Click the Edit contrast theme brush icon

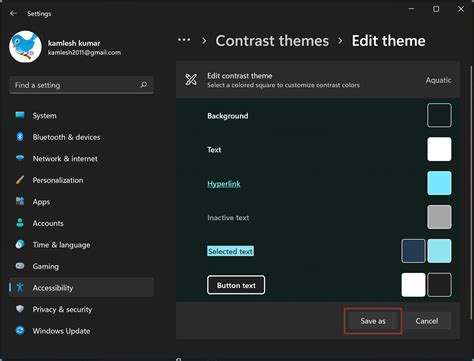[191, 79]
